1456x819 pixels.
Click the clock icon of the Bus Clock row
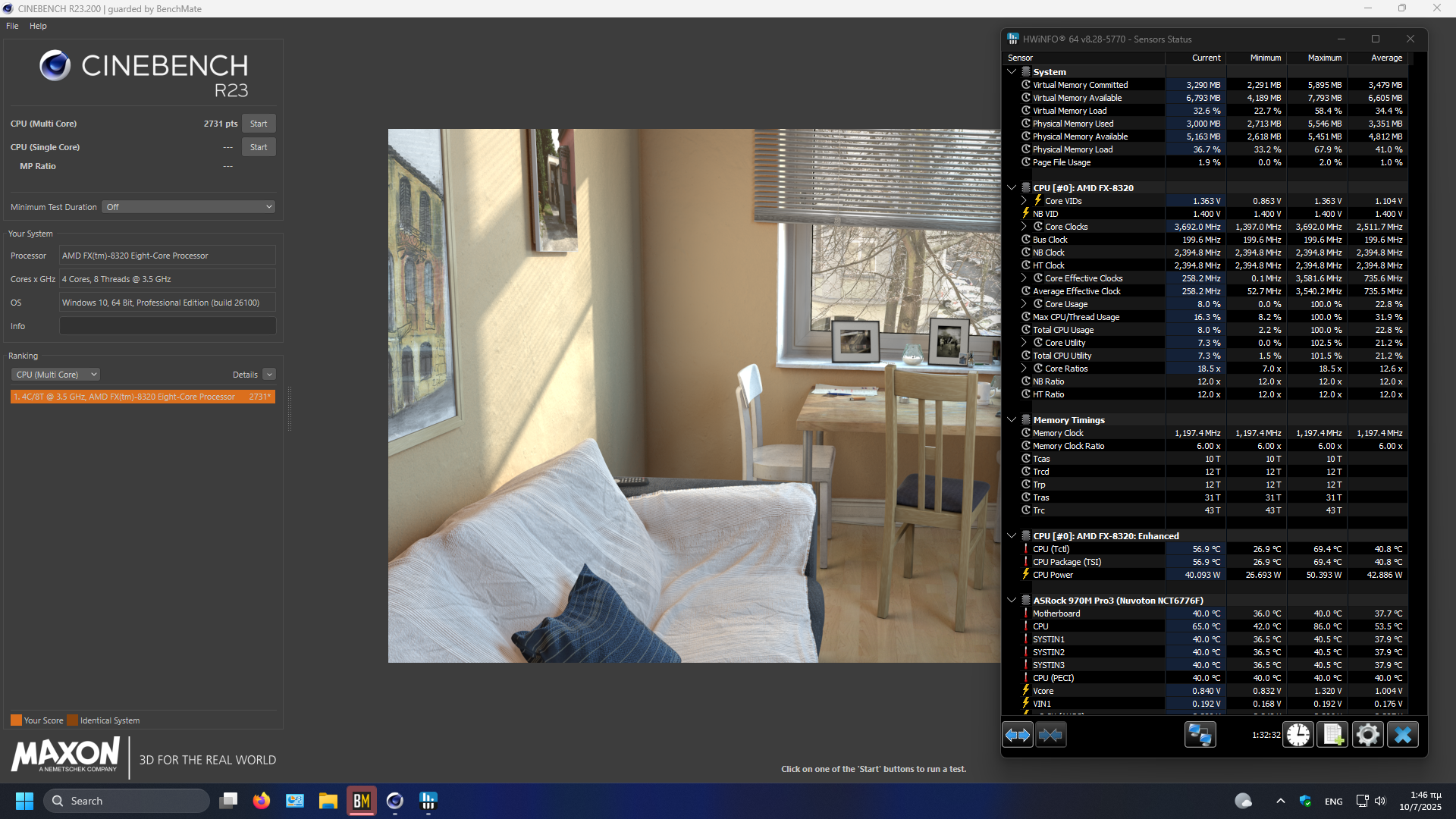pos(1026,240)
